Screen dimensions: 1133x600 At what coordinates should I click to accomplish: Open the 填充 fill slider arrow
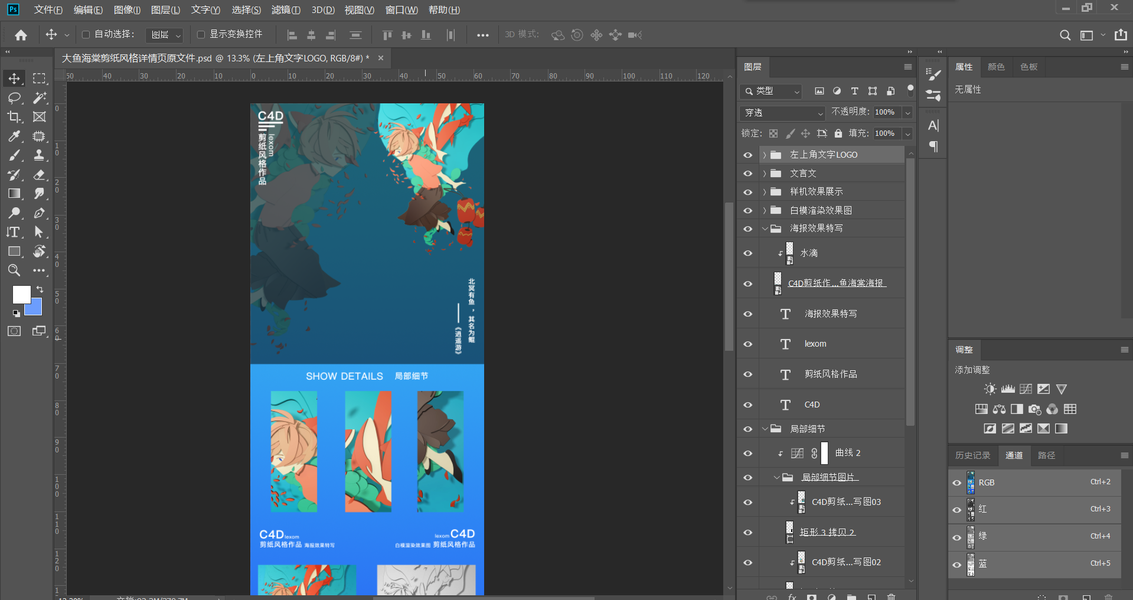(x=907, y=134)
